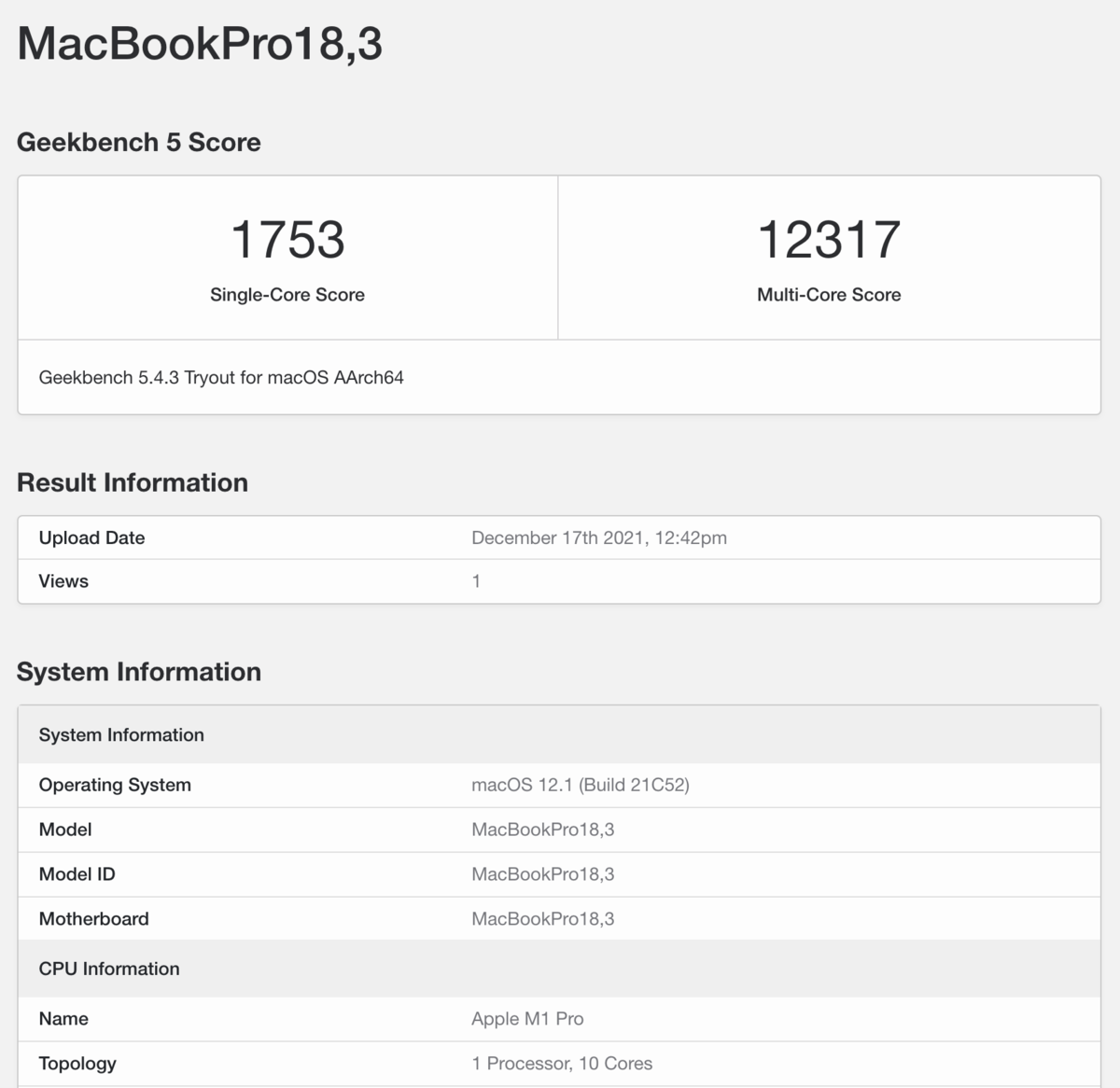Image resolution: width=1120 pixels, height=1088 pixels.
Task: Click the Model ID row label
Action: click(x=77, y=874)
